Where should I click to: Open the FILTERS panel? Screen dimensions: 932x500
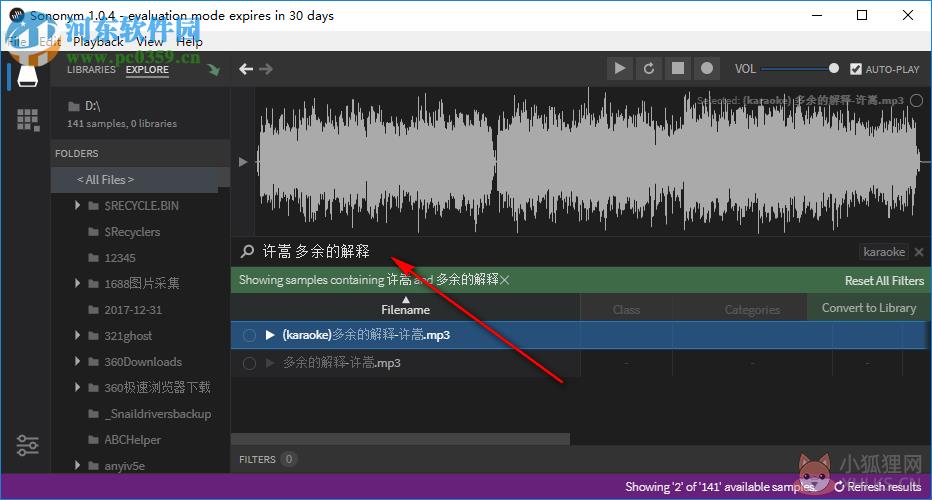point(257,460)
